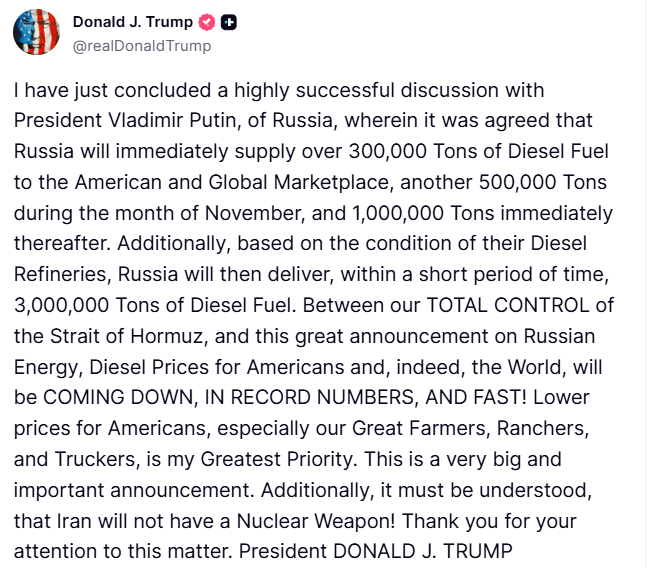Click the word 'November' in the post

coord(254,213)
